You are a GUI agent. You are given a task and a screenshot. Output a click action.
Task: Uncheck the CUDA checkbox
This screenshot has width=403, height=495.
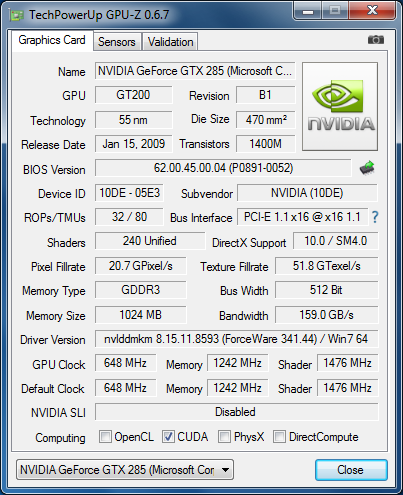click(168, 436)
